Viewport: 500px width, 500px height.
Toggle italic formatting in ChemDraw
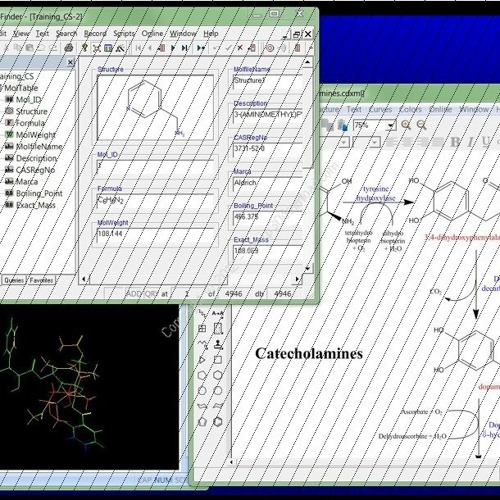pos(470,142)
